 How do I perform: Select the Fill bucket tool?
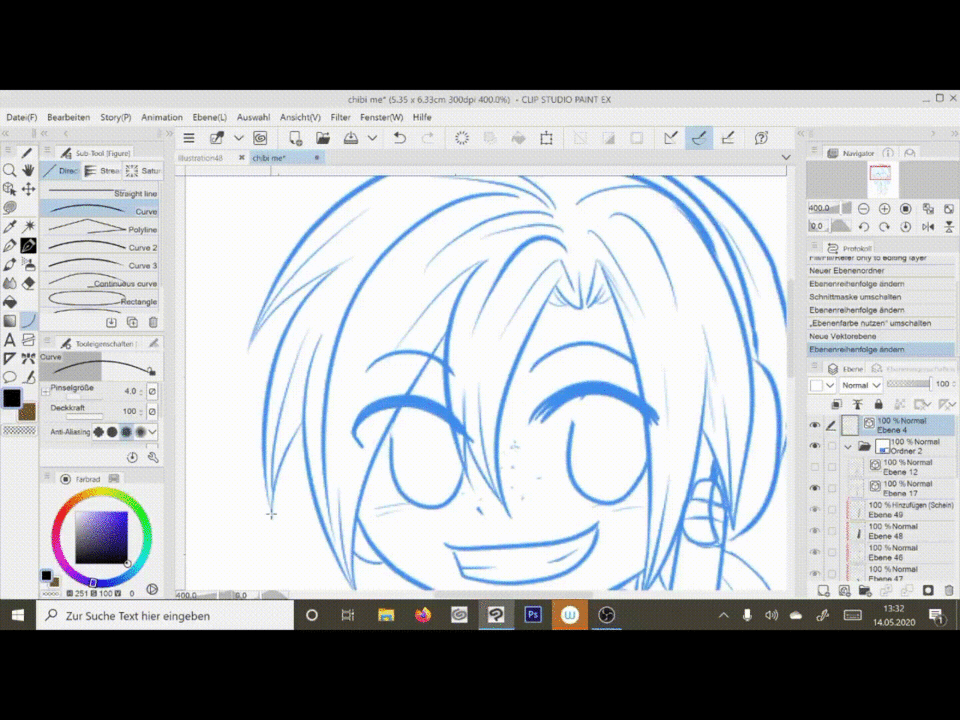(x=10, y=302)
